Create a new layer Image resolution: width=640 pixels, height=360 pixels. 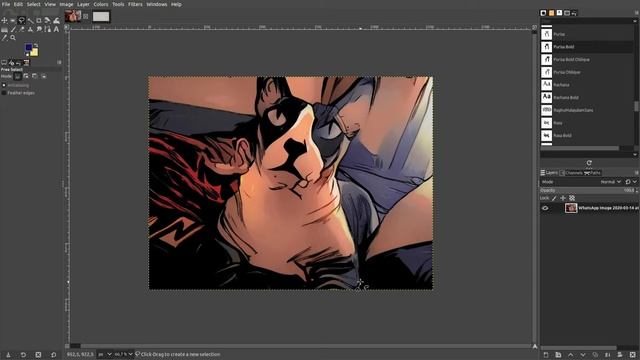click(x=546, y=355)
